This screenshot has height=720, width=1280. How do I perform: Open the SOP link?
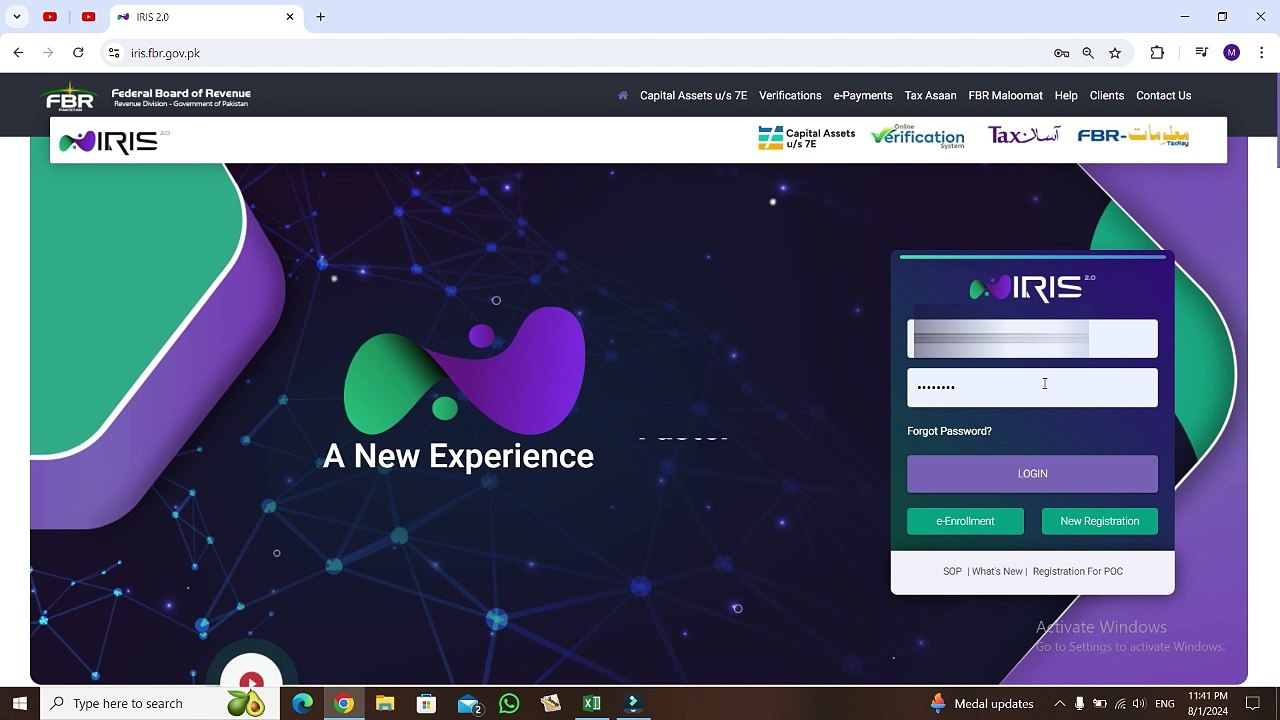click(x=952, y=572)
